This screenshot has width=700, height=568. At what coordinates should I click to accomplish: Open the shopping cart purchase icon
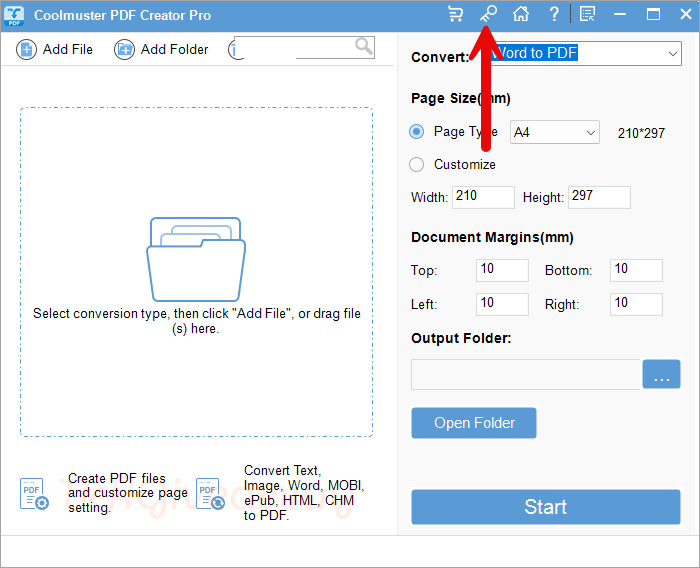click(x=455, y=14)
